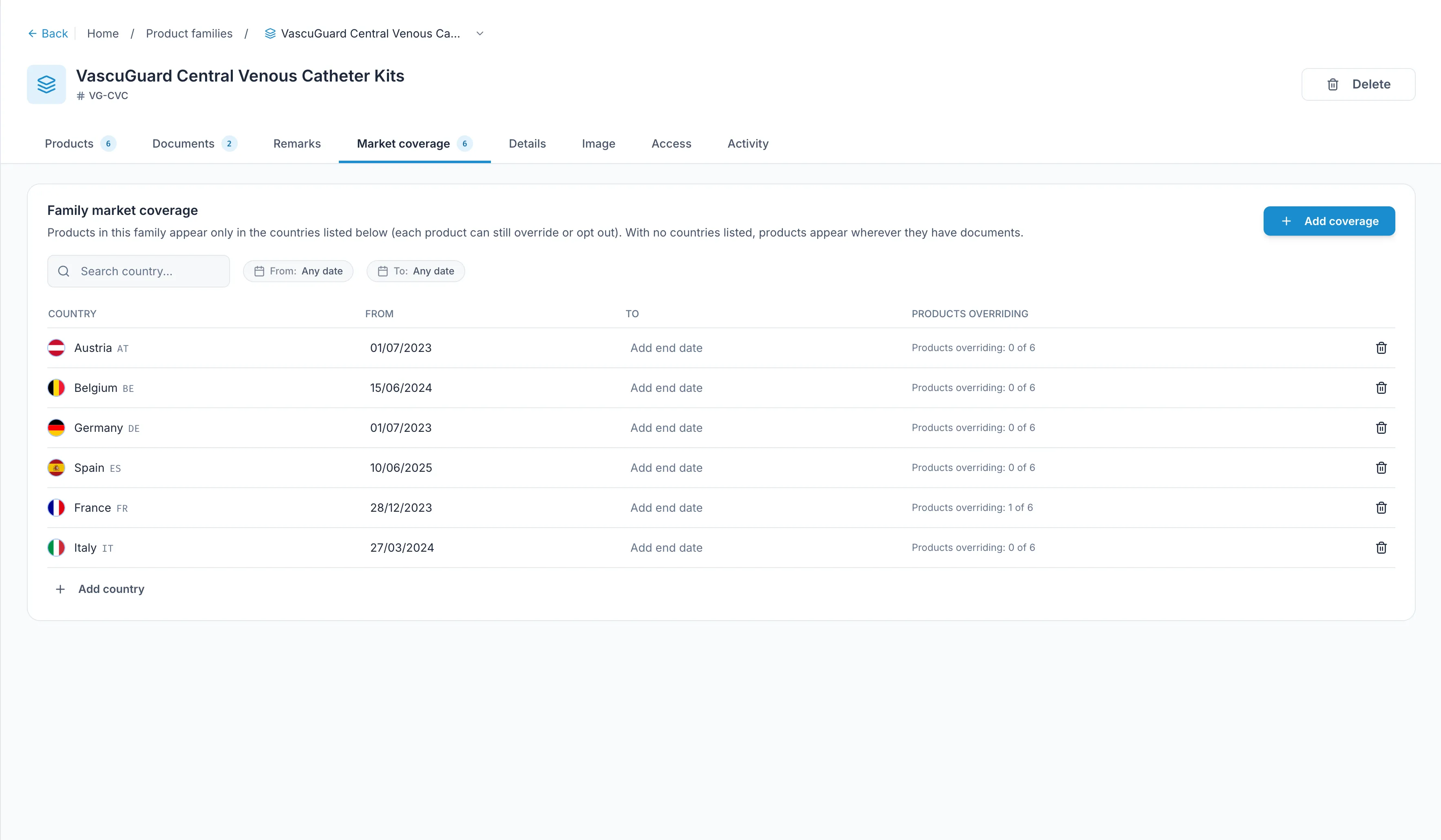This screenshot has width=1441, height=840.
Task: Switch to the Documents tab
Action: 194,144
